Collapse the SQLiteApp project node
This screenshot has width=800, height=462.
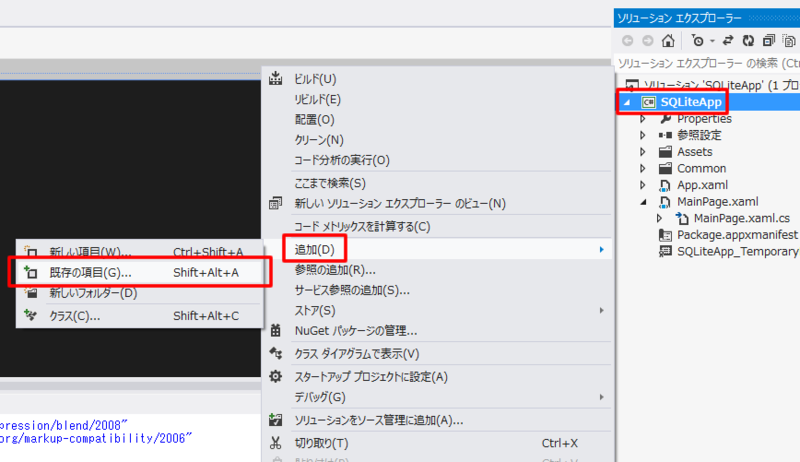coord(628,102)
